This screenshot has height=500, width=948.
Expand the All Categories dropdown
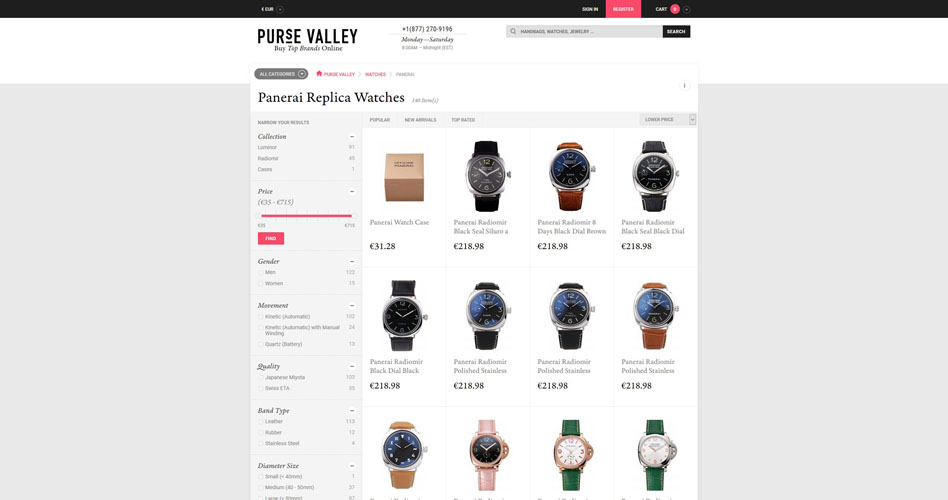281,74
